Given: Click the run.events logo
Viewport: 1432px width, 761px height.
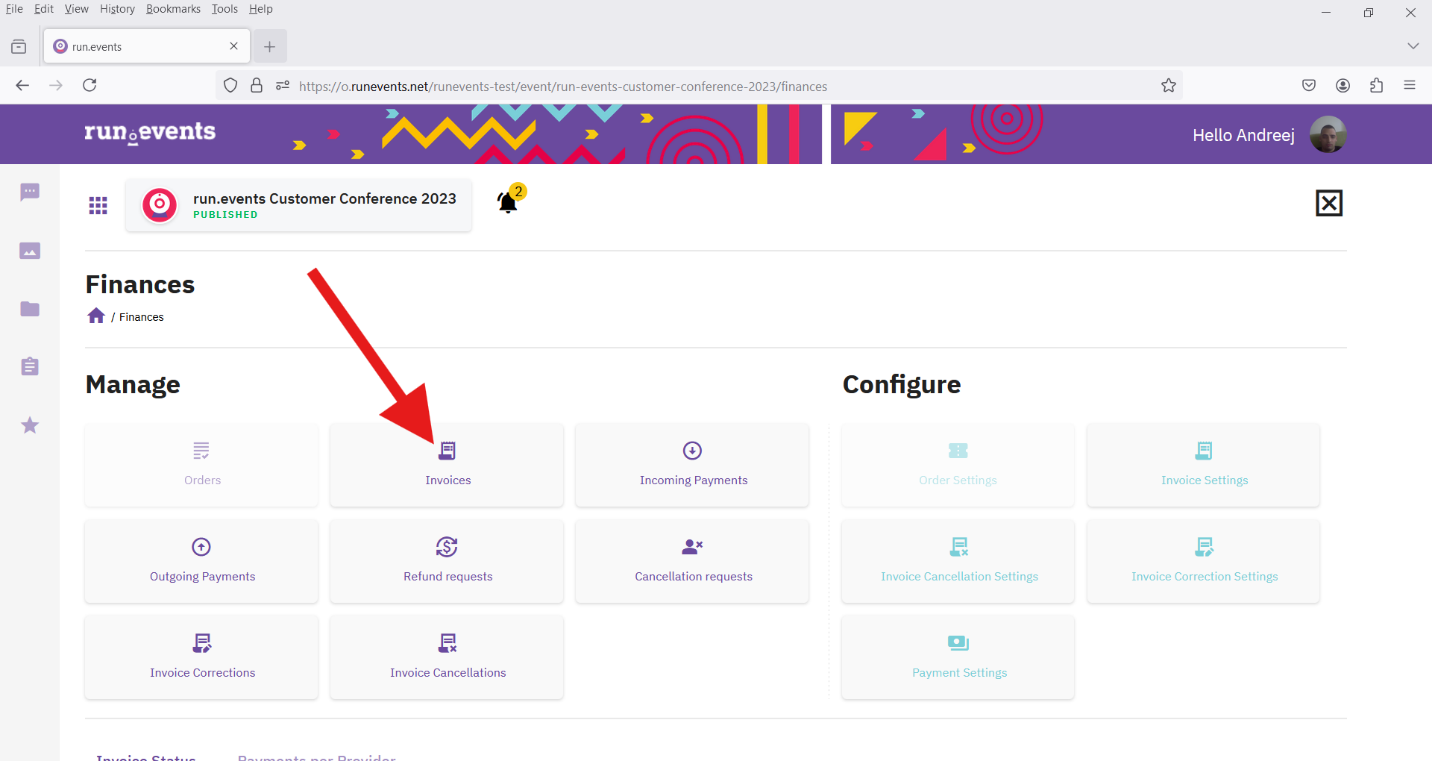Looking at the screenshot, I should point(150,133).
